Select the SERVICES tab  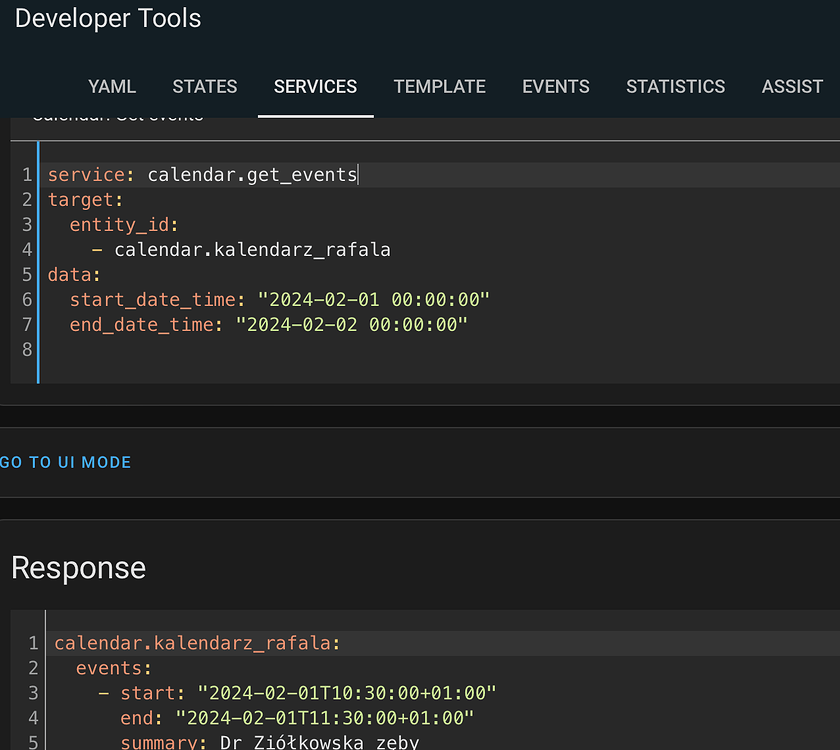(x=315, y=87)
